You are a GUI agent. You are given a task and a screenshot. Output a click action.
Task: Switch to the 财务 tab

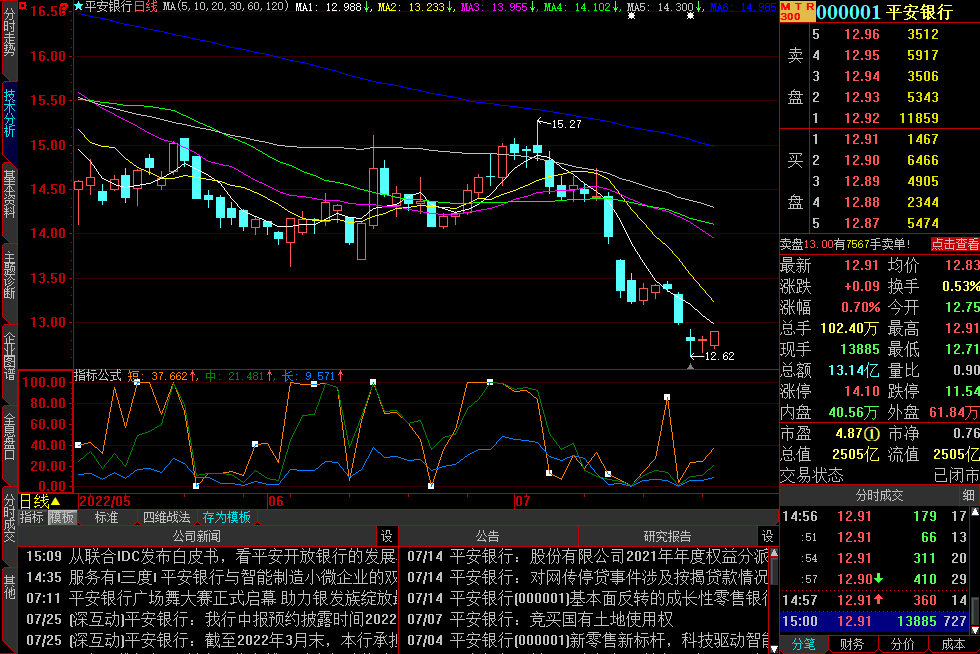pyautogui.click(x=852, y=645)
